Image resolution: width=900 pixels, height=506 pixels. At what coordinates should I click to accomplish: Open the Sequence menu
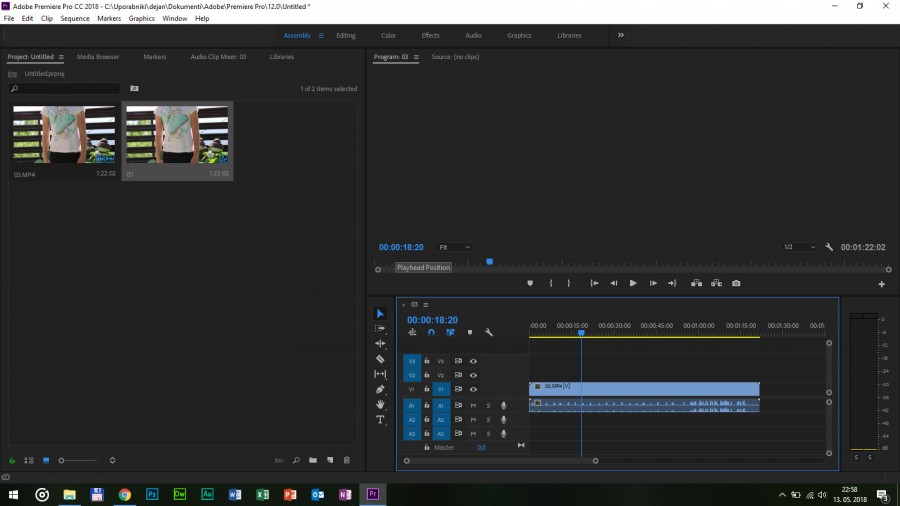[x=75, y=18]
